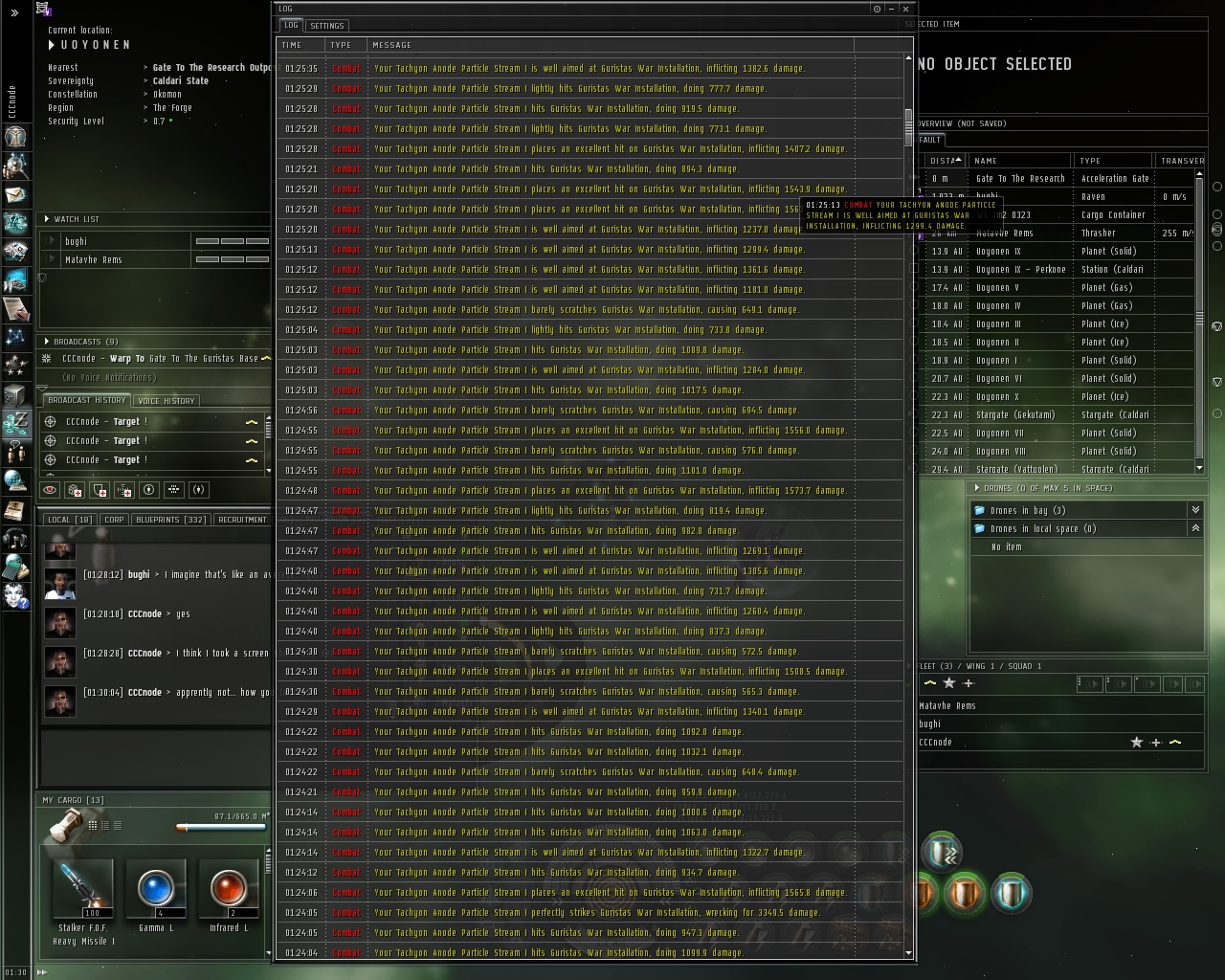Toggle the rightmost blue shield module button
This screenshot has height=980, width=1225.
(x=1012, y=894)
